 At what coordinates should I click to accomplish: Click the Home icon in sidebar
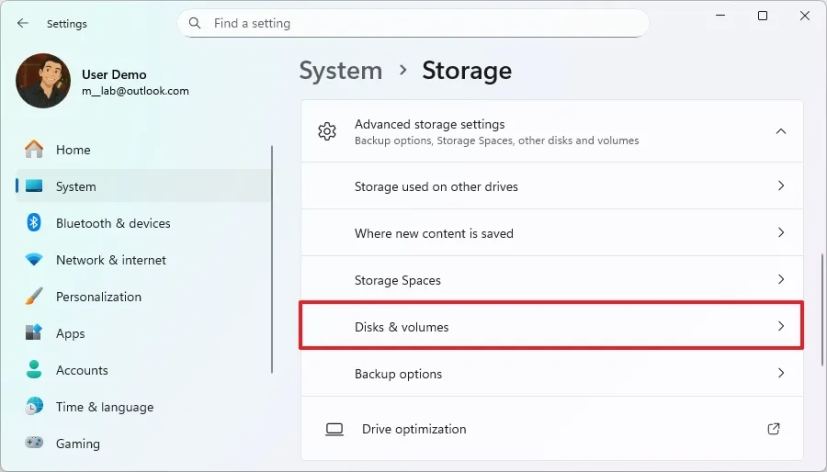click(x=34, y=150)
